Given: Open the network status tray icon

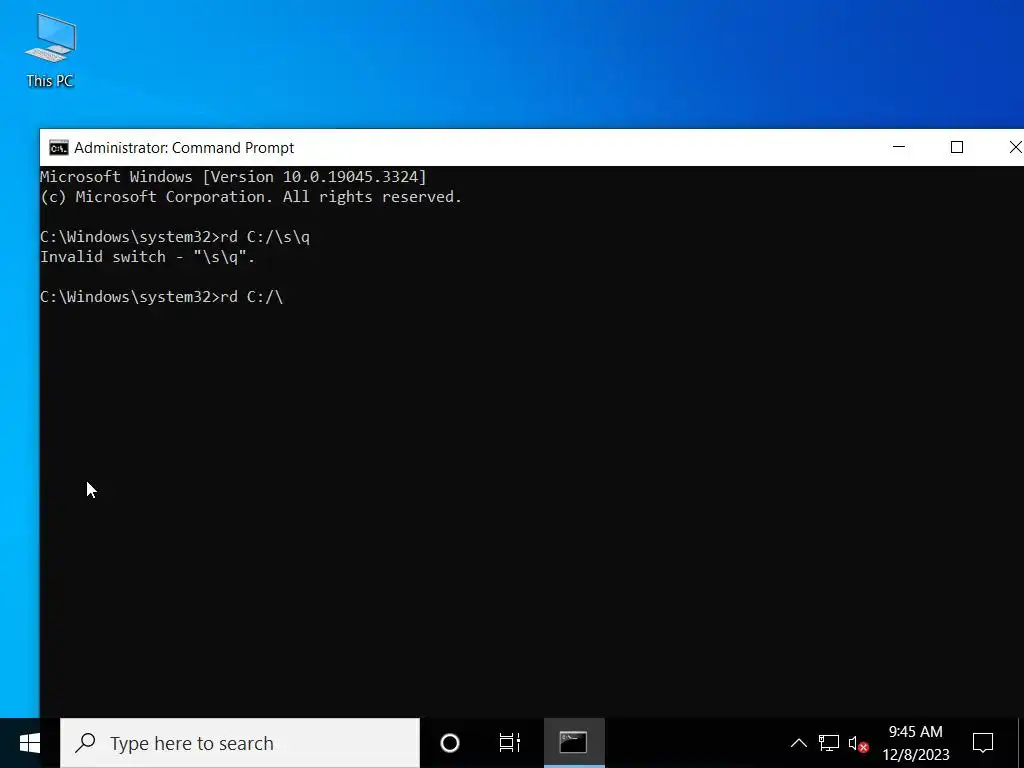Looking at the screenshot, I should tap(829, 743).
